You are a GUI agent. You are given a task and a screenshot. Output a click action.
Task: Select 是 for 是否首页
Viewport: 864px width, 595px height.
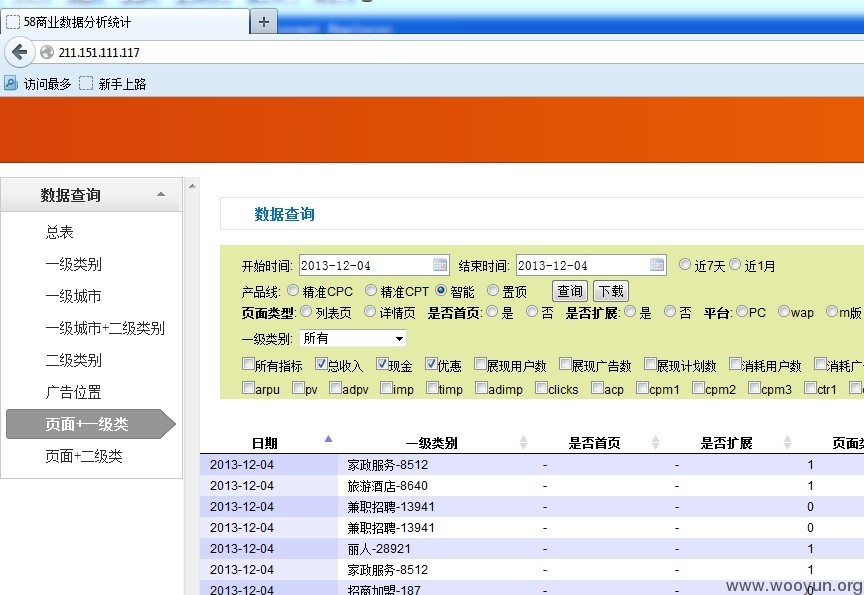[x=492, y=311]
